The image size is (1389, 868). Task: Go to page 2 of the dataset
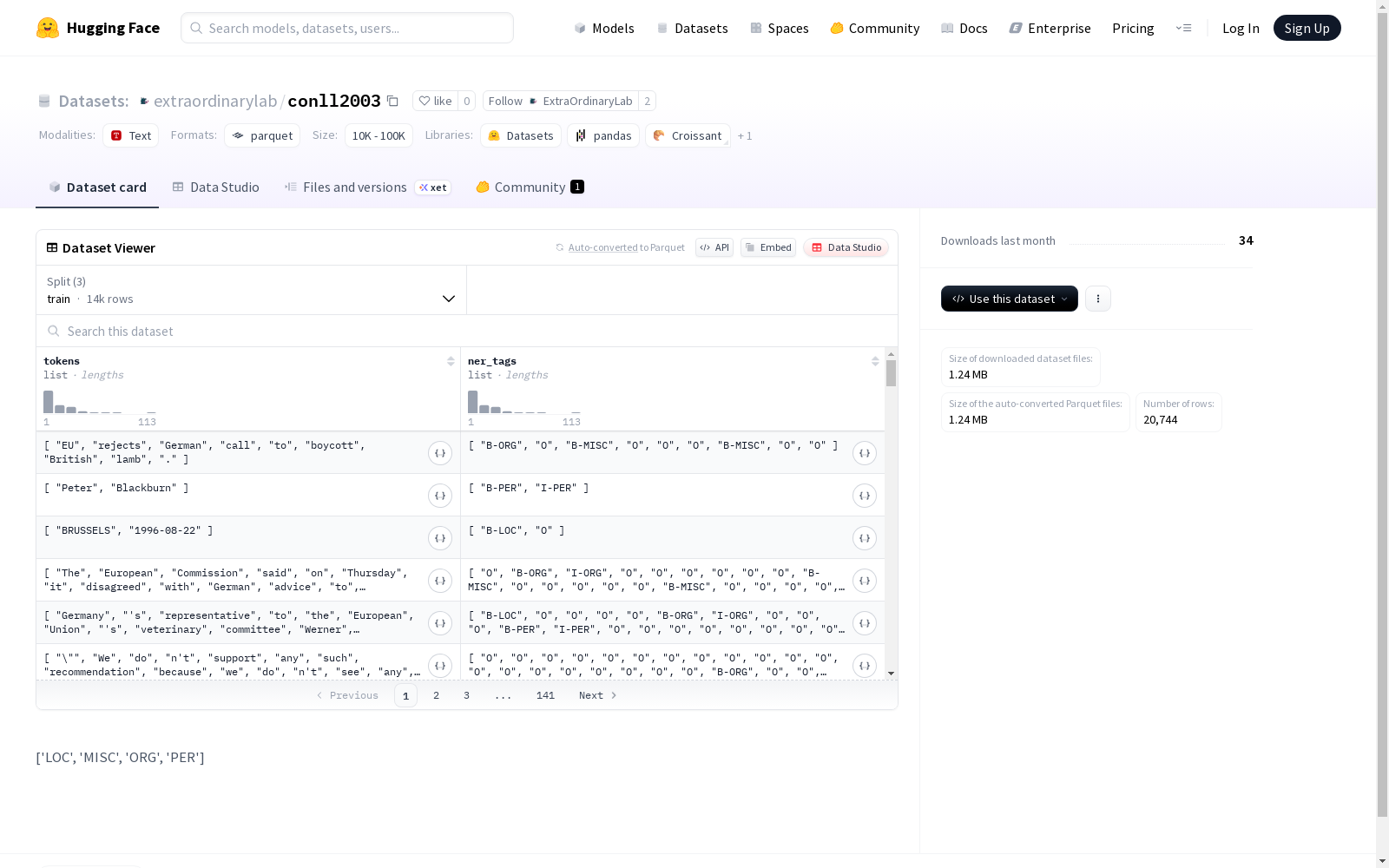pyautogui.click(x=436, y=695)
